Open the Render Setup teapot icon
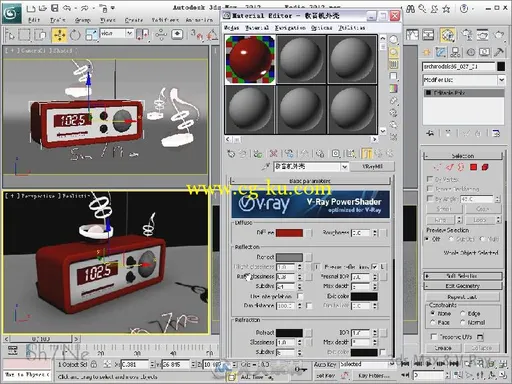Screen dimensions: 512x384 pos(467,35)
